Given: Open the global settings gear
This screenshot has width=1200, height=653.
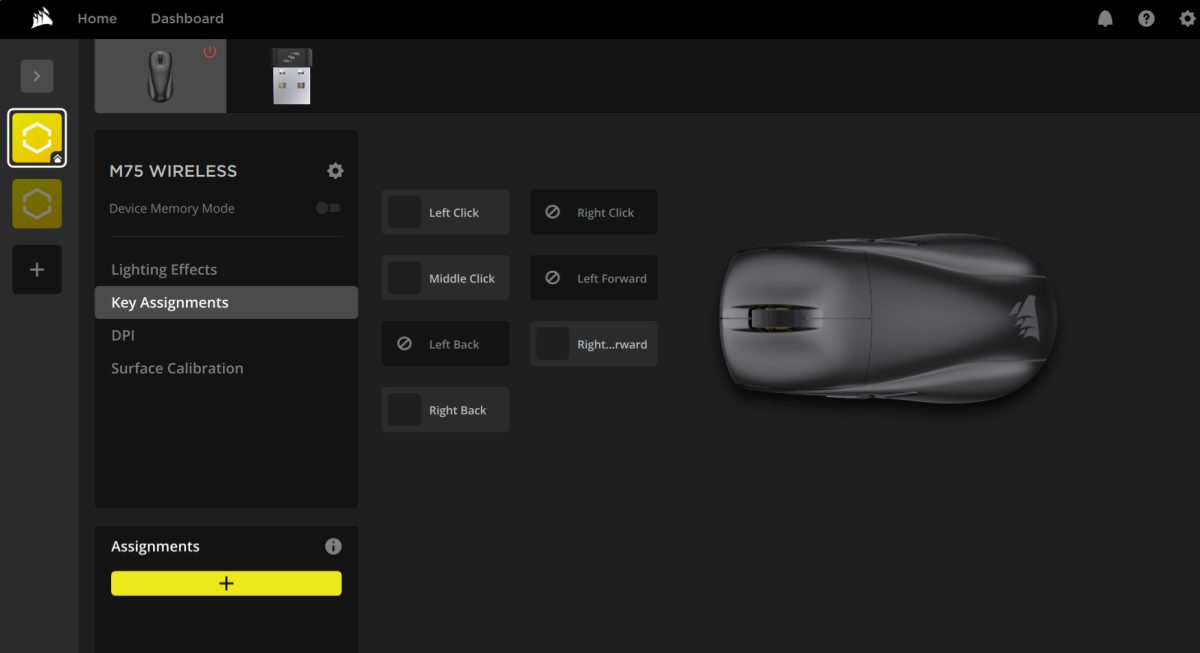Looking at the screenshot, I should click(1187, 19).
